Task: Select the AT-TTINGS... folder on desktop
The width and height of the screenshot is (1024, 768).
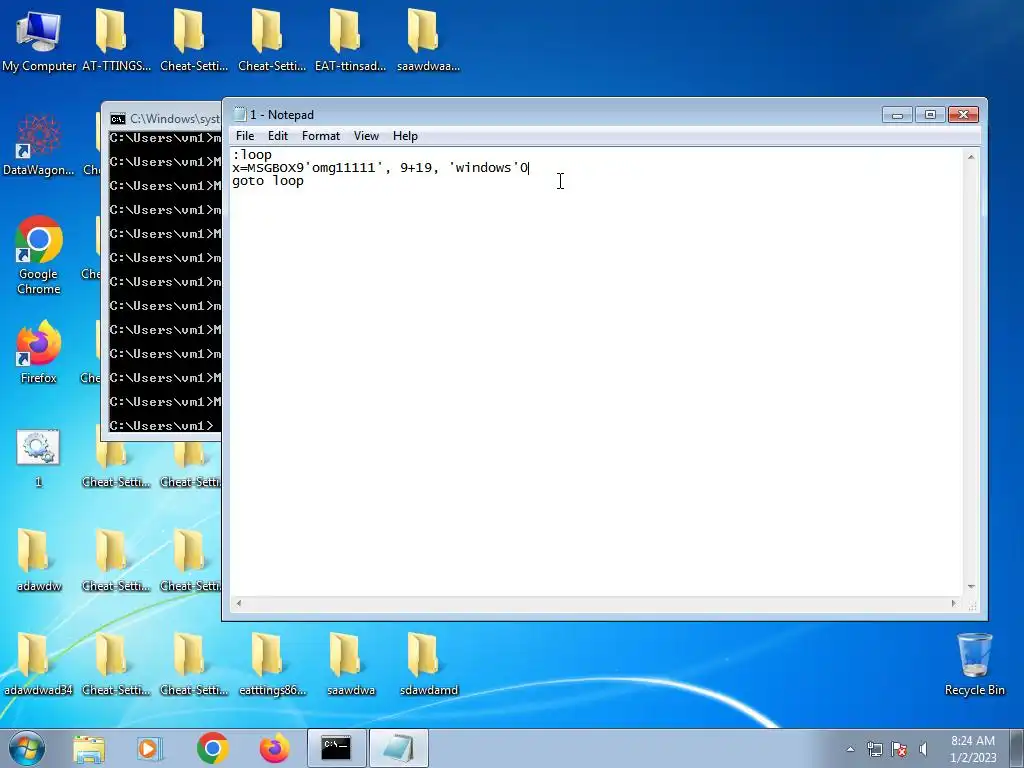Action: tap(116, 39)
